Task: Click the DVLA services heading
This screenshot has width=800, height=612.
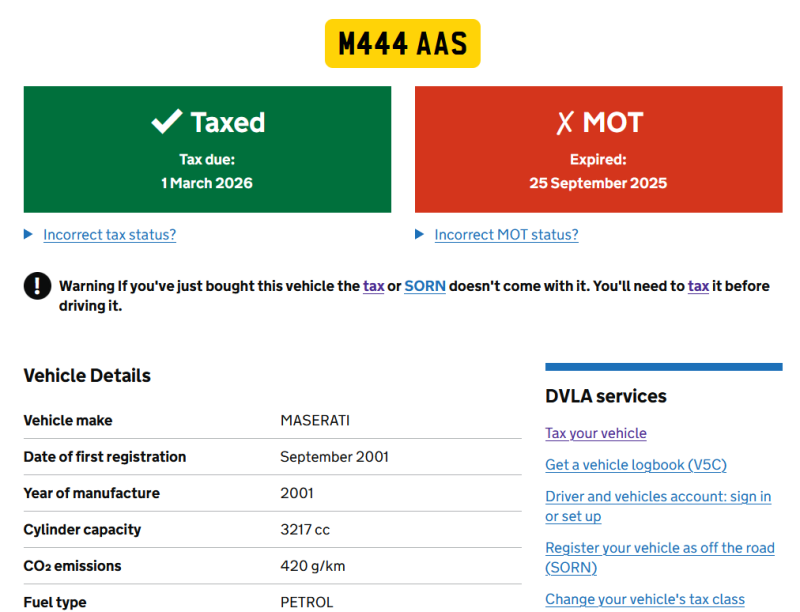Action: pos(605,396)
